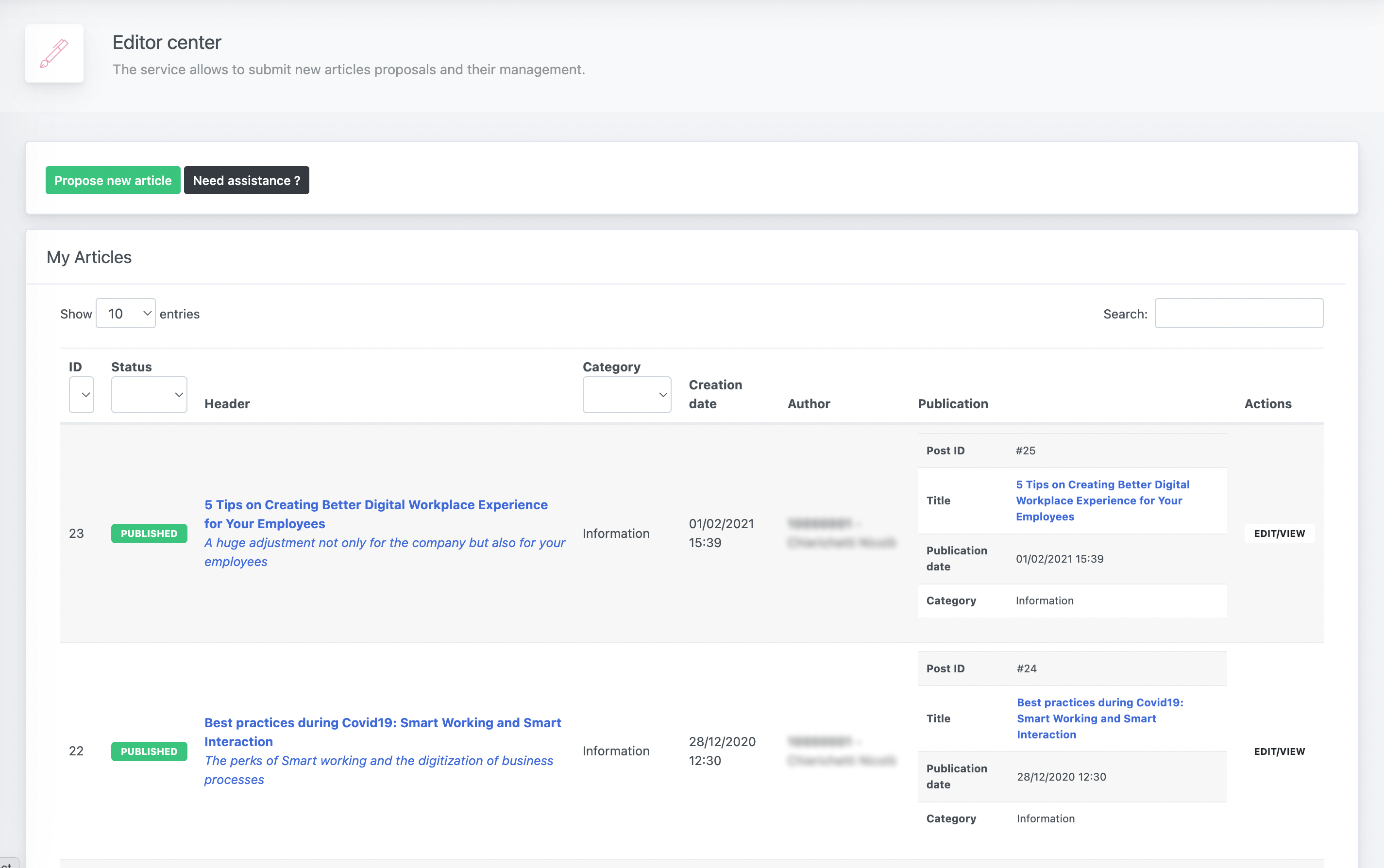This screenshot has width=1384, height=868.
Task: Click the My Articles section title
Action: coord(89,257)
